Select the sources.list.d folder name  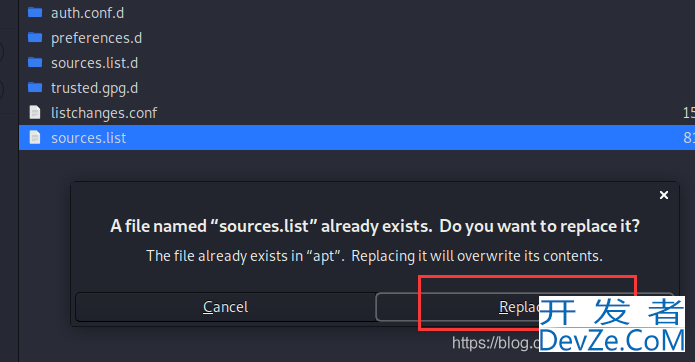tap(94, 63)
